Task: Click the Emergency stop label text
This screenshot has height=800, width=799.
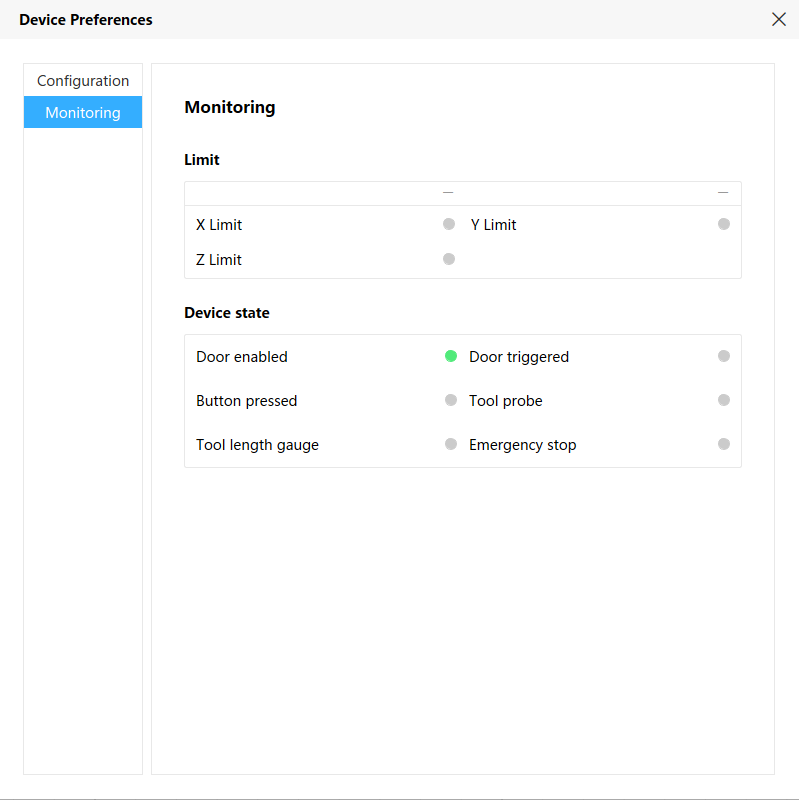Action: [522, 444]
